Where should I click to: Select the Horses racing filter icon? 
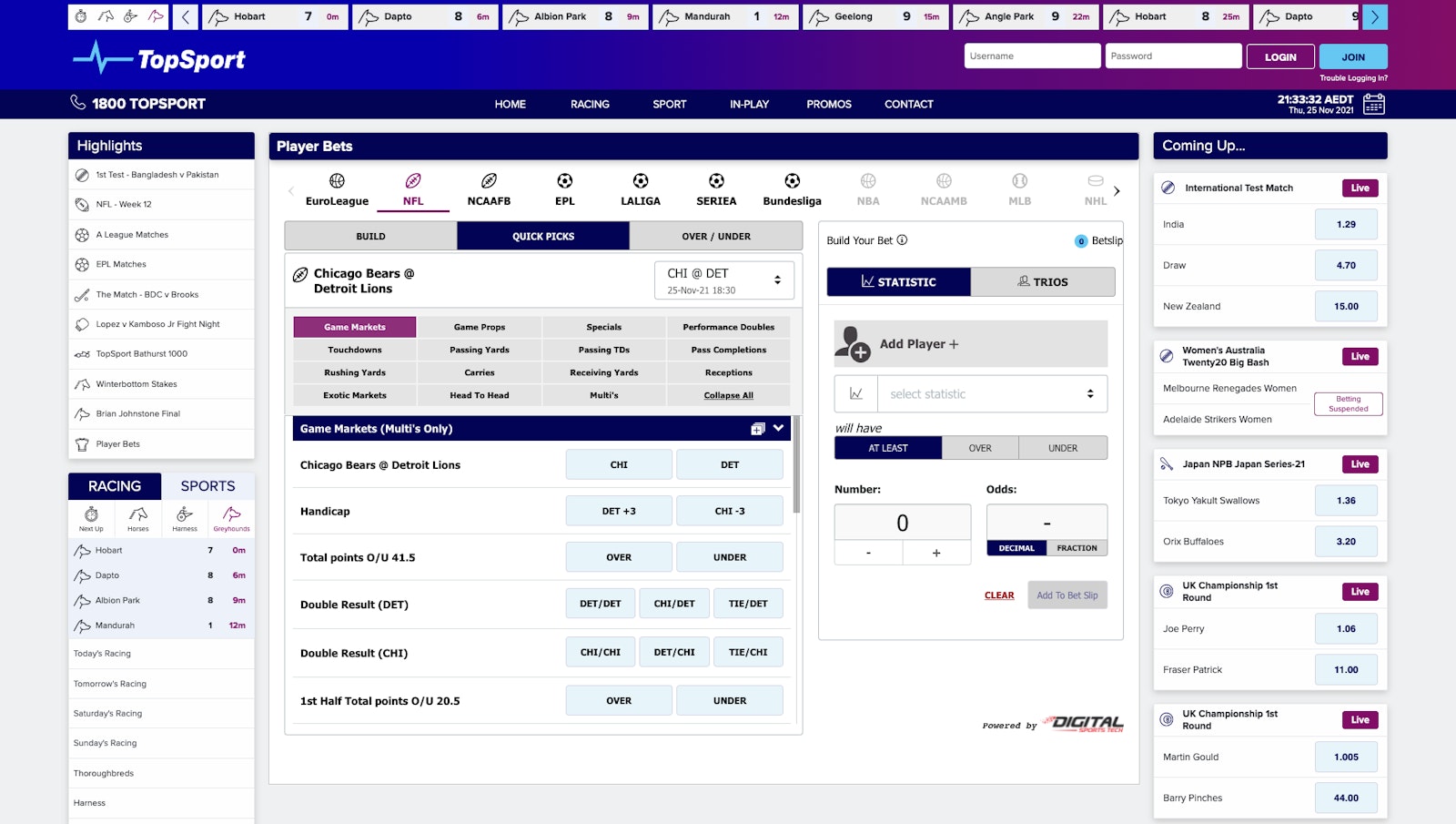click(x=138, y=515)
